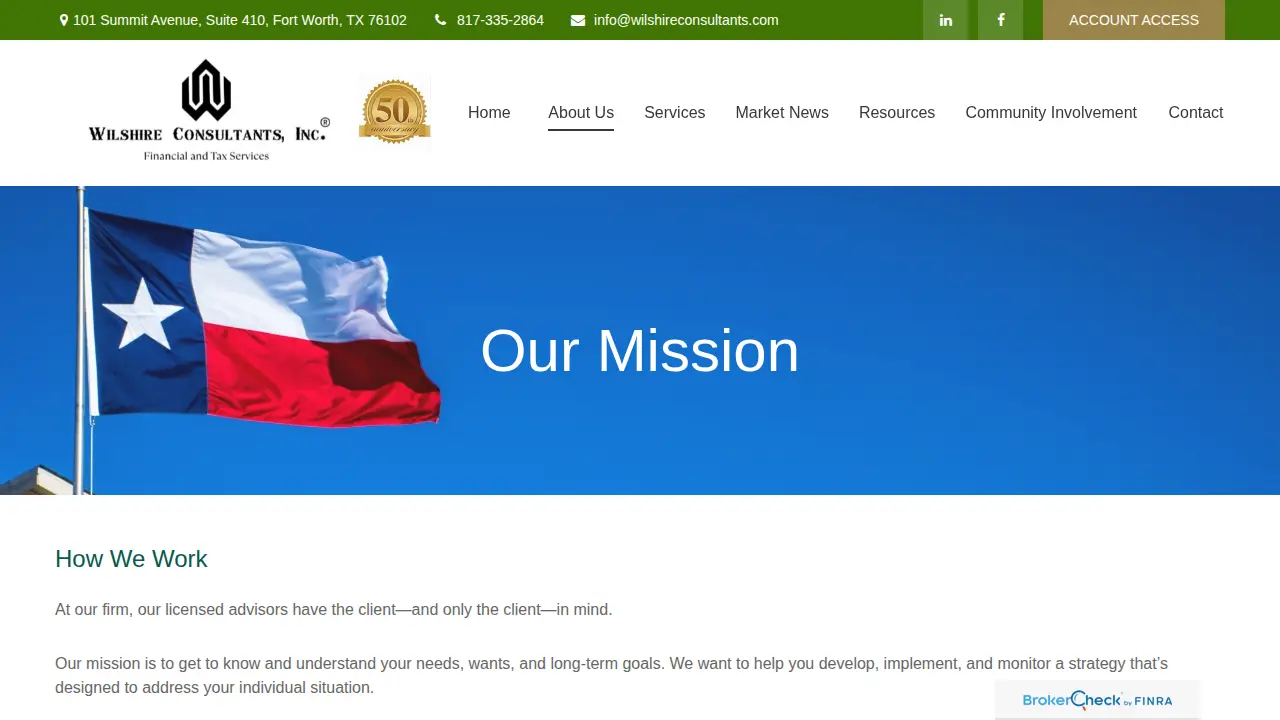This screenshot has height=720, width=1280.
Task: Click the envelope icon beside the email
Action: point(578,20)
